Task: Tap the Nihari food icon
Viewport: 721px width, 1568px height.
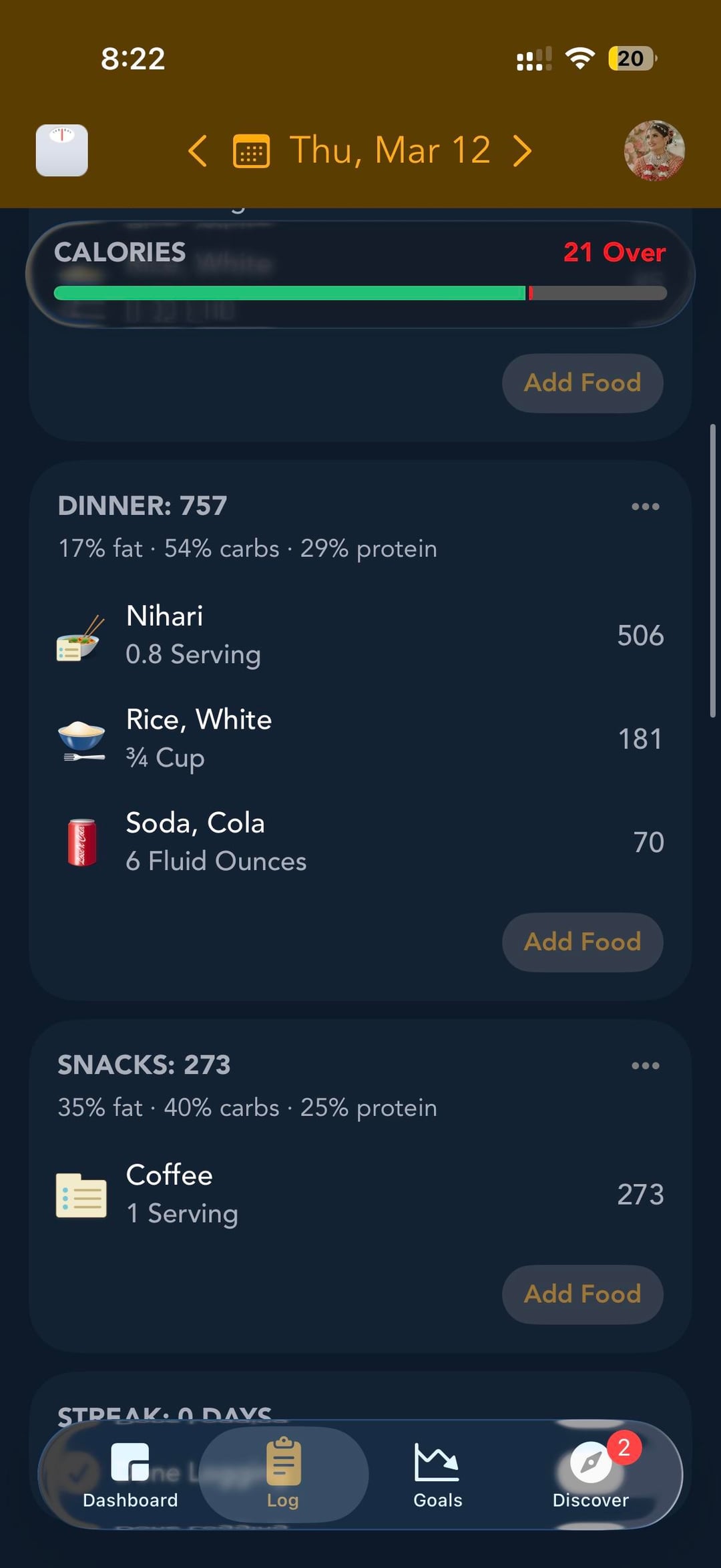Action: [81, 636]
